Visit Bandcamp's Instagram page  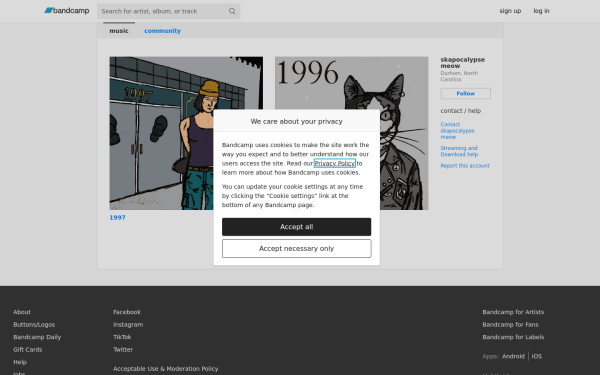tap(128, 324)
